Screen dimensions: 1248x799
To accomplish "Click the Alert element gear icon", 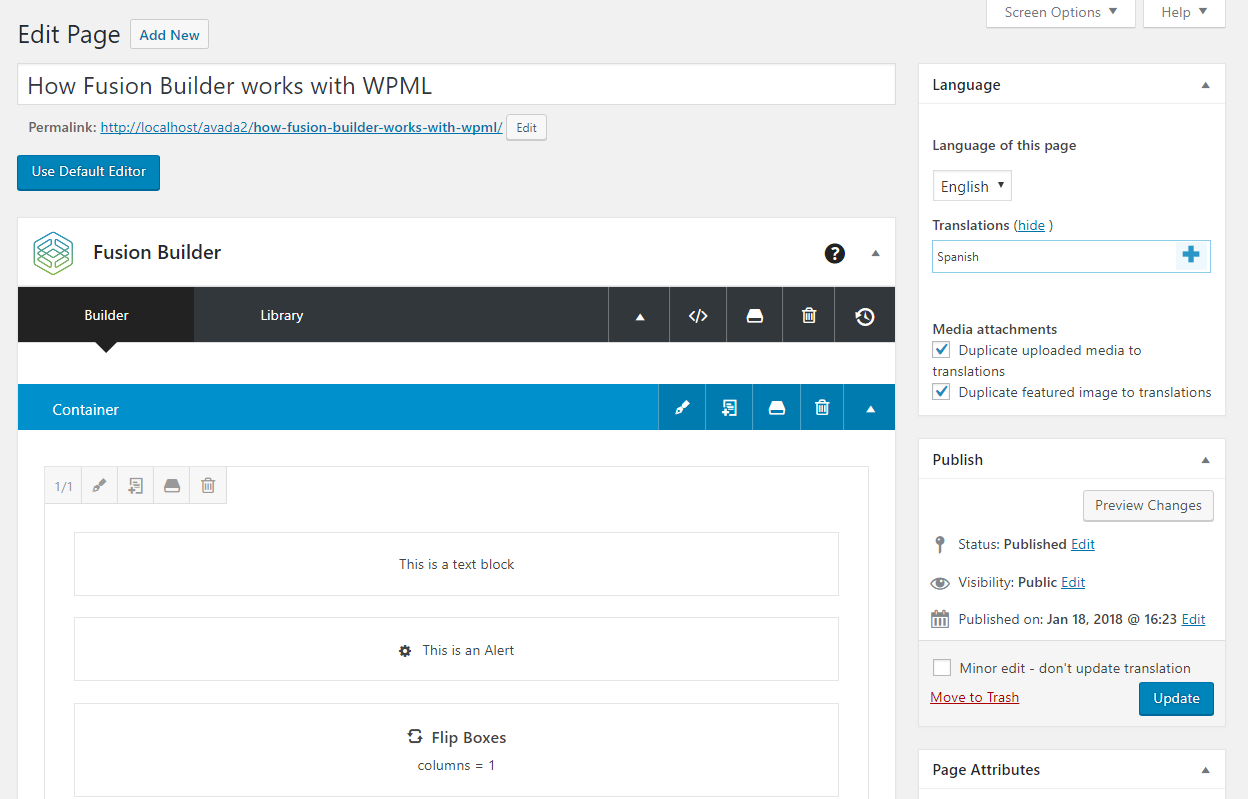I will [405, 651].
